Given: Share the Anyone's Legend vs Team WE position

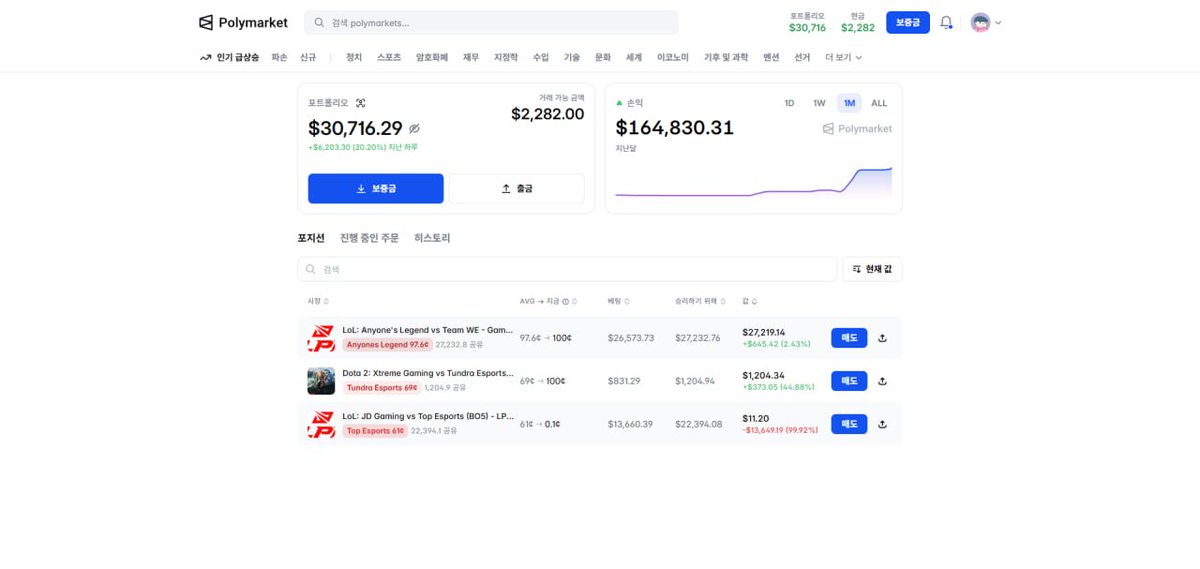Looking at the screenshot, I should pyautogui.click(x=882, y=338).
